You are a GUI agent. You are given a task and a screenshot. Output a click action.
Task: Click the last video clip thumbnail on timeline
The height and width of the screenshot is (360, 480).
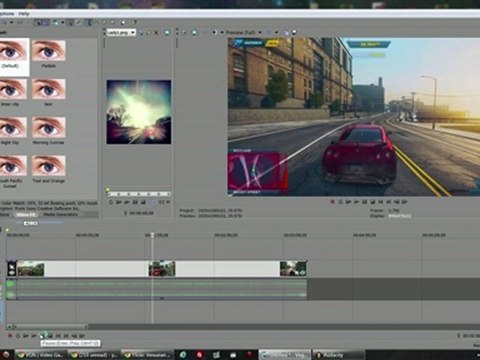point(293,269)
